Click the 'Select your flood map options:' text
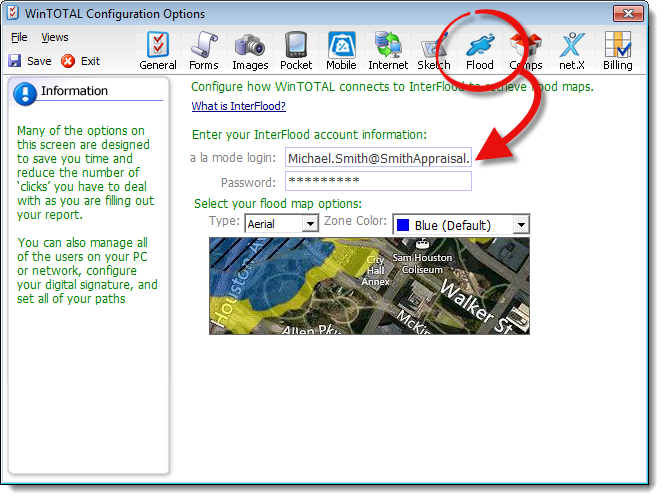The height and width of the screenshot is (500, 664). coord(278,204)
